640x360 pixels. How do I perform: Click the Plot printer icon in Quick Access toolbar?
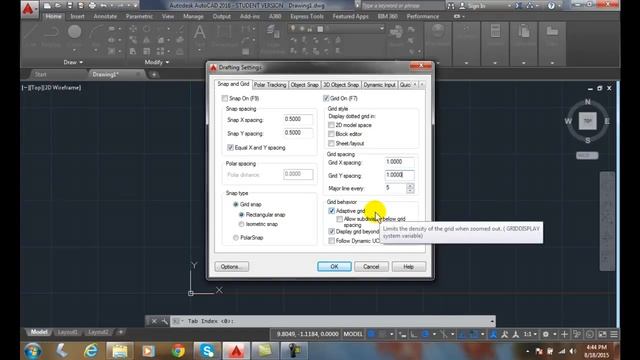pyautogui.click(x=92, y=6)
